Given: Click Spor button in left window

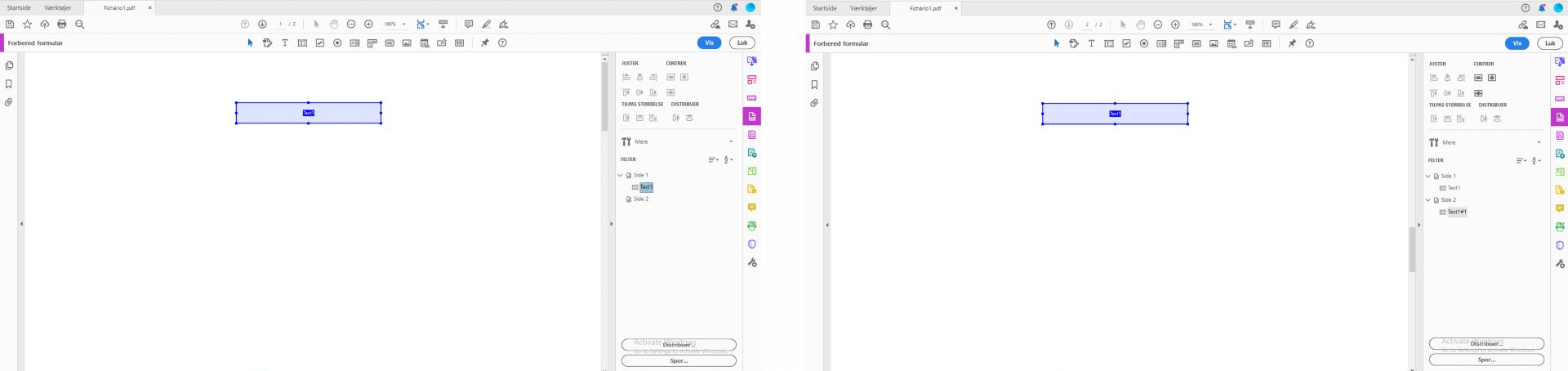Looking at the screenshot, I should coord(679,360).
